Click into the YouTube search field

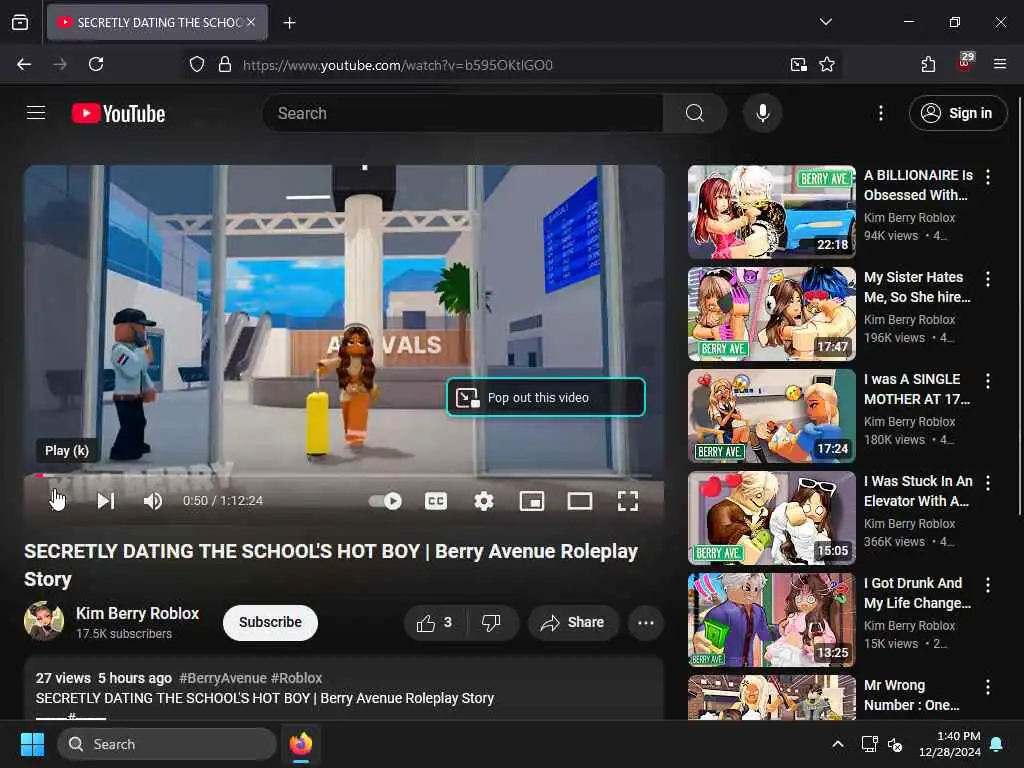tap(464, 113)
